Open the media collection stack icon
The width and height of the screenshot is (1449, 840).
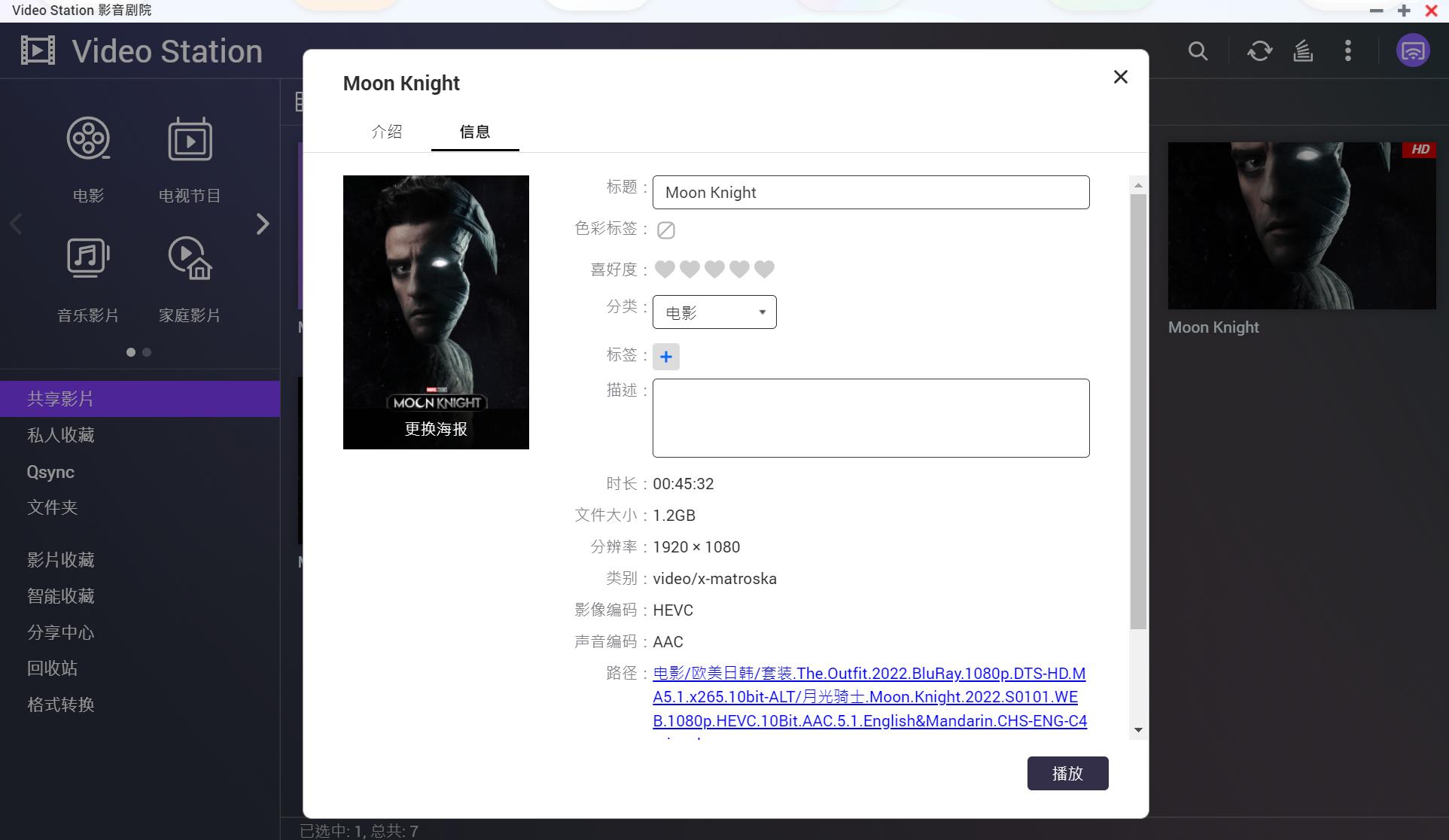(1302, 51)
